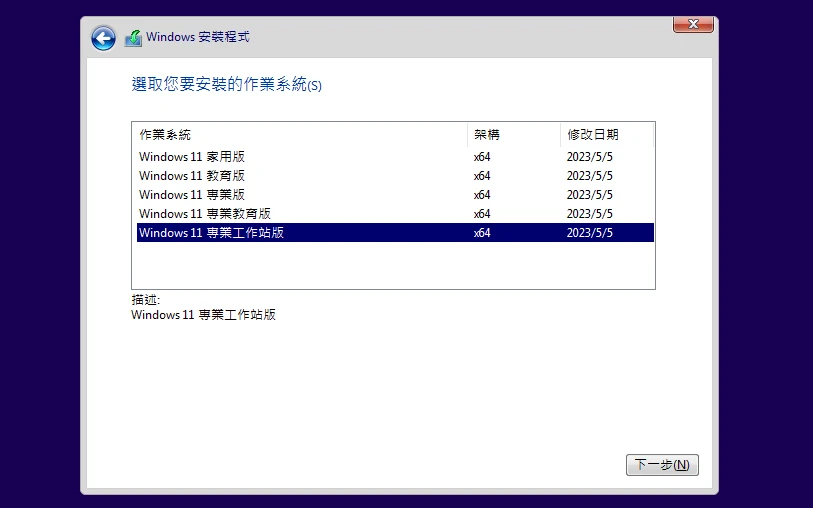Click the 下一步(N) button

tap(662, 464)
